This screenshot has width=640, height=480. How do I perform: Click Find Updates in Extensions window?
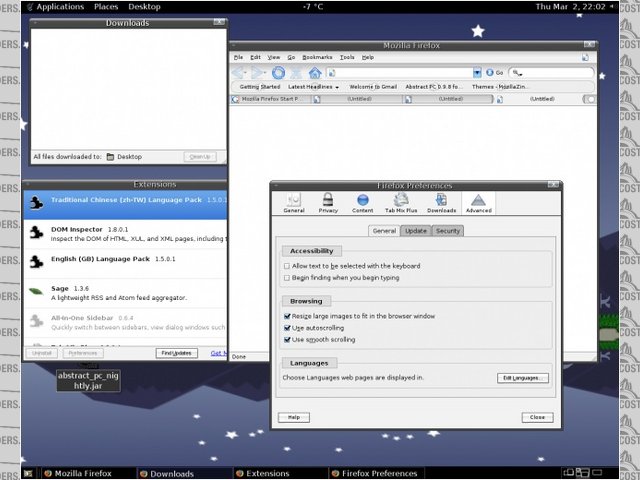(176, 353)
